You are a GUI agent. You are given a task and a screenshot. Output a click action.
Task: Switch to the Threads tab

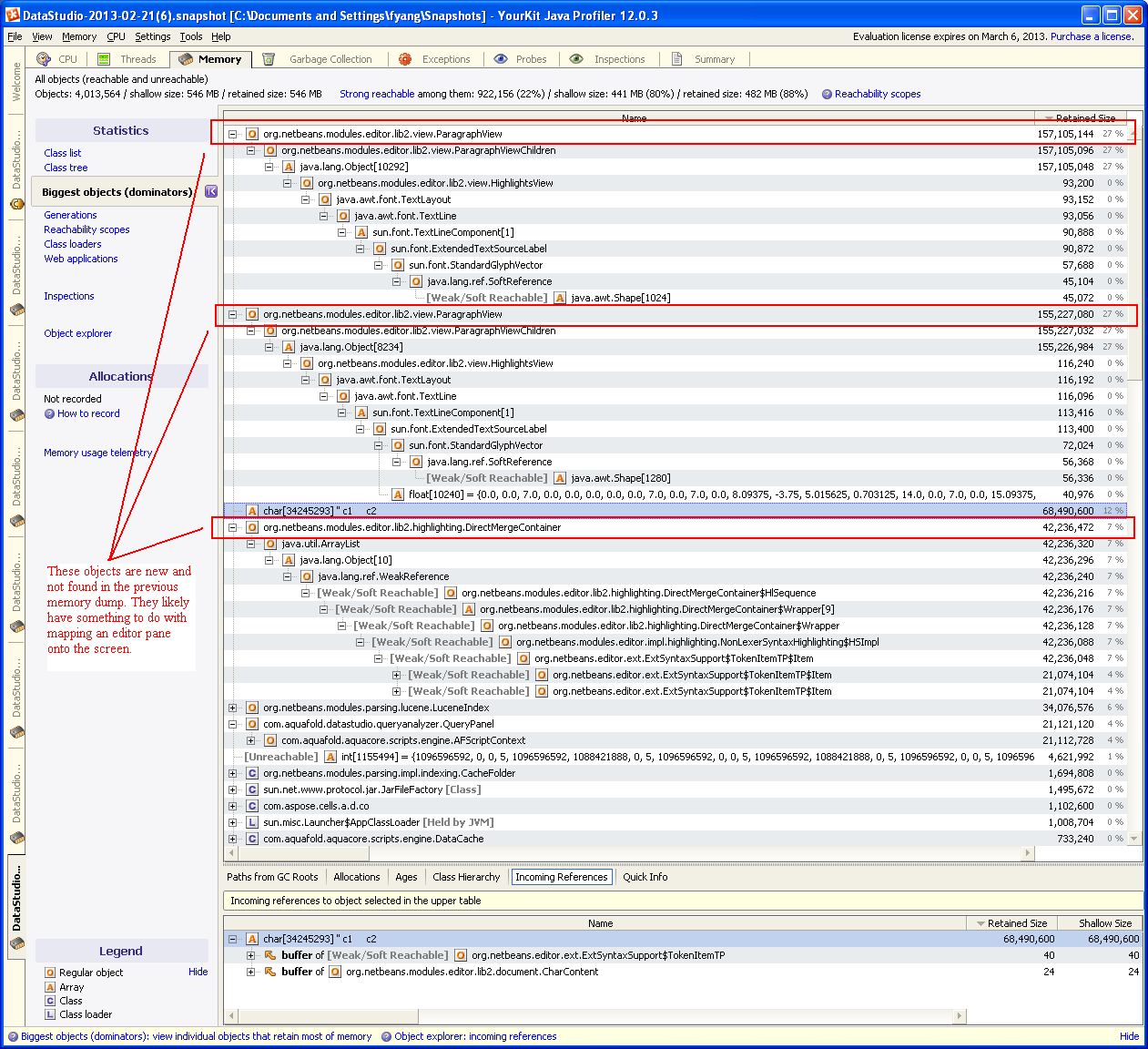128,59
